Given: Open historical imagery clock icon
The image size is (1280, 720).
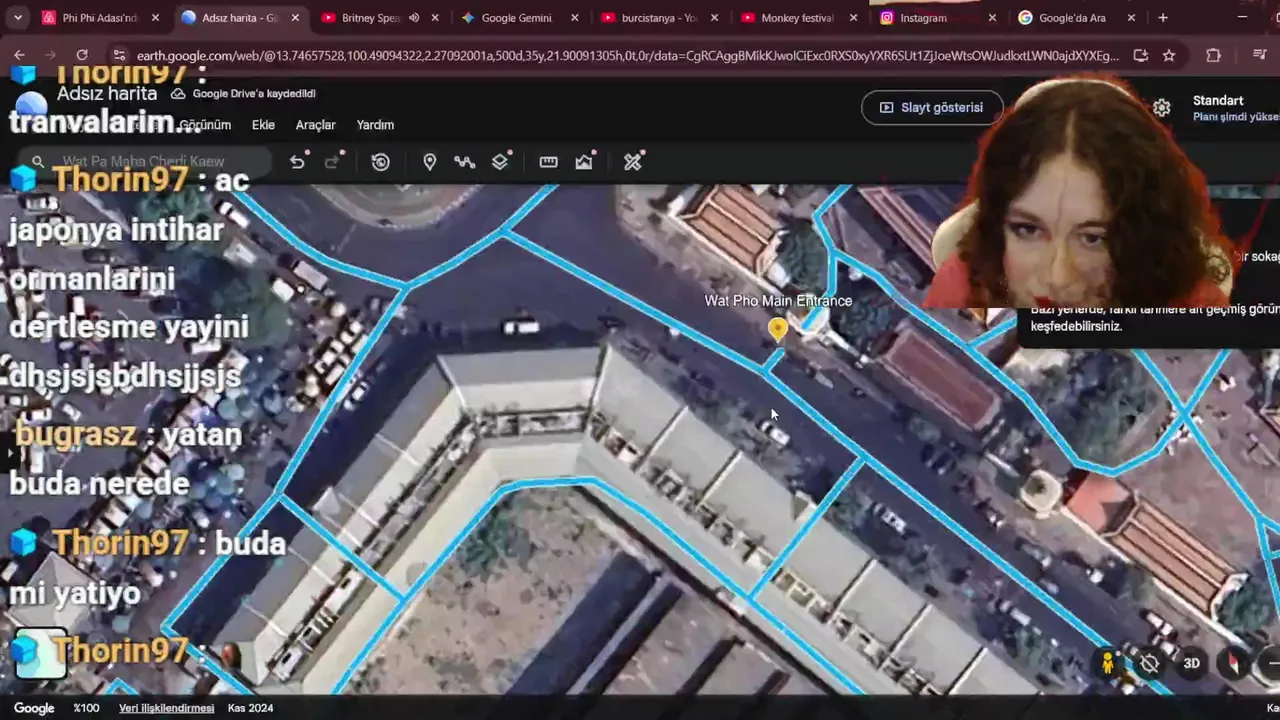Looking at the screenshot, I should (x=380, y=162).
